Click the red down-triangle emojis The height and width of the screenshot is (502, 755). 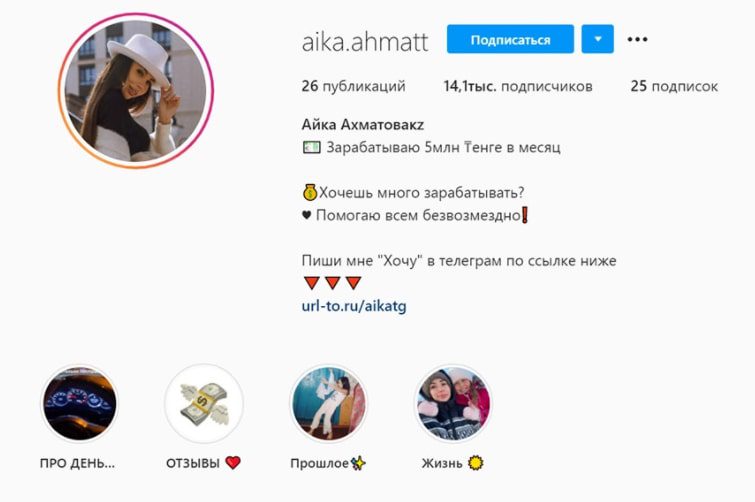click(x=332, y=283)
